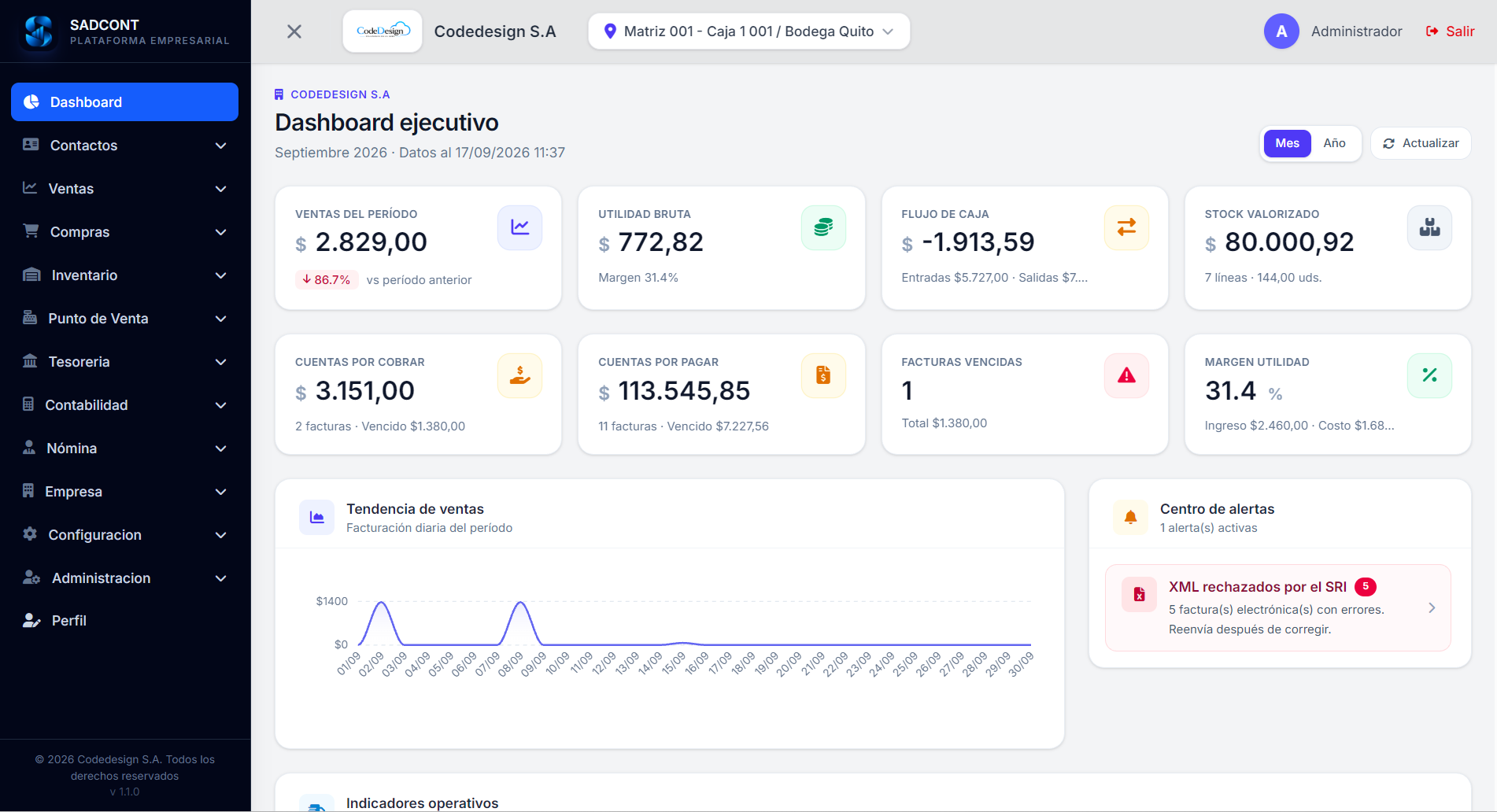Click the Flujo de Caja arrows icon

[1126, 227]
